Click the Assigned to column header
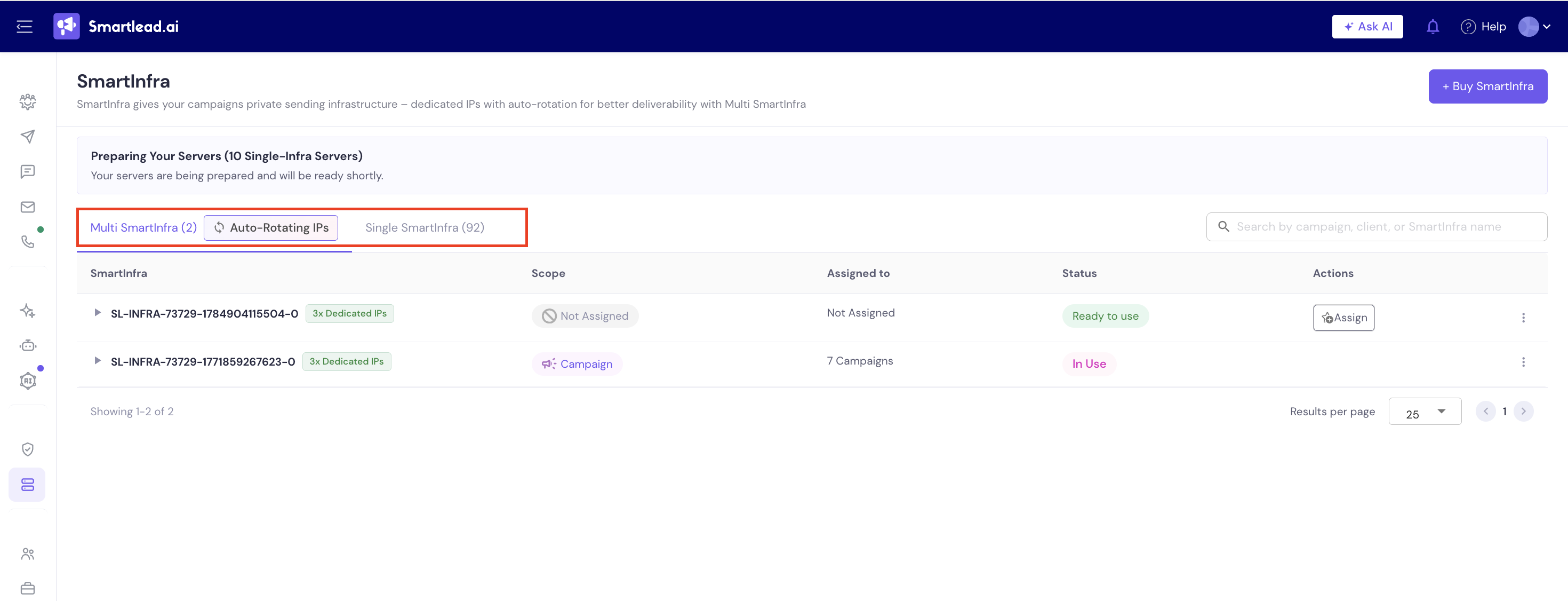 point(858,273)
